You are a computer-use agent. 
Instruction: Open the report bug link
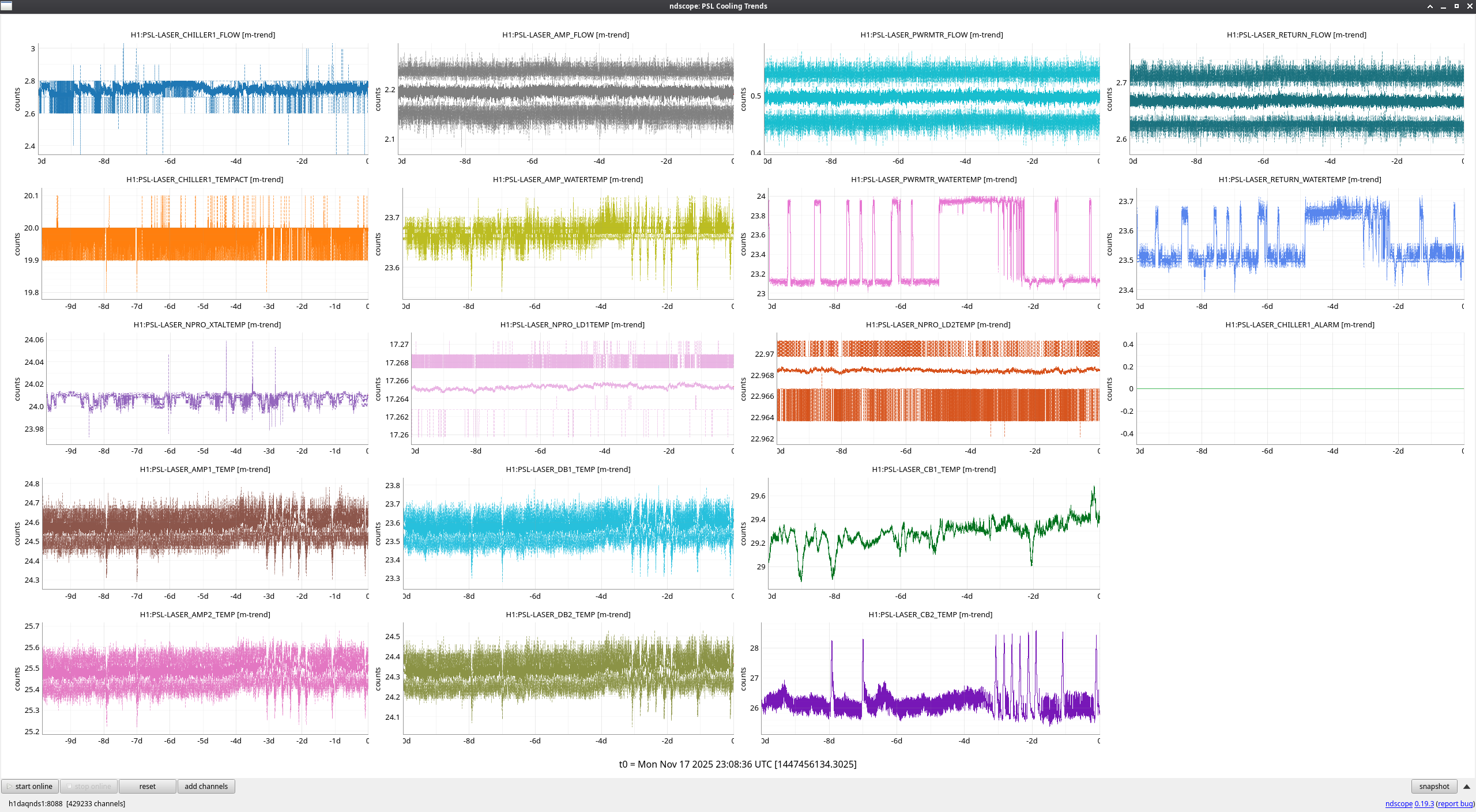1455,803
